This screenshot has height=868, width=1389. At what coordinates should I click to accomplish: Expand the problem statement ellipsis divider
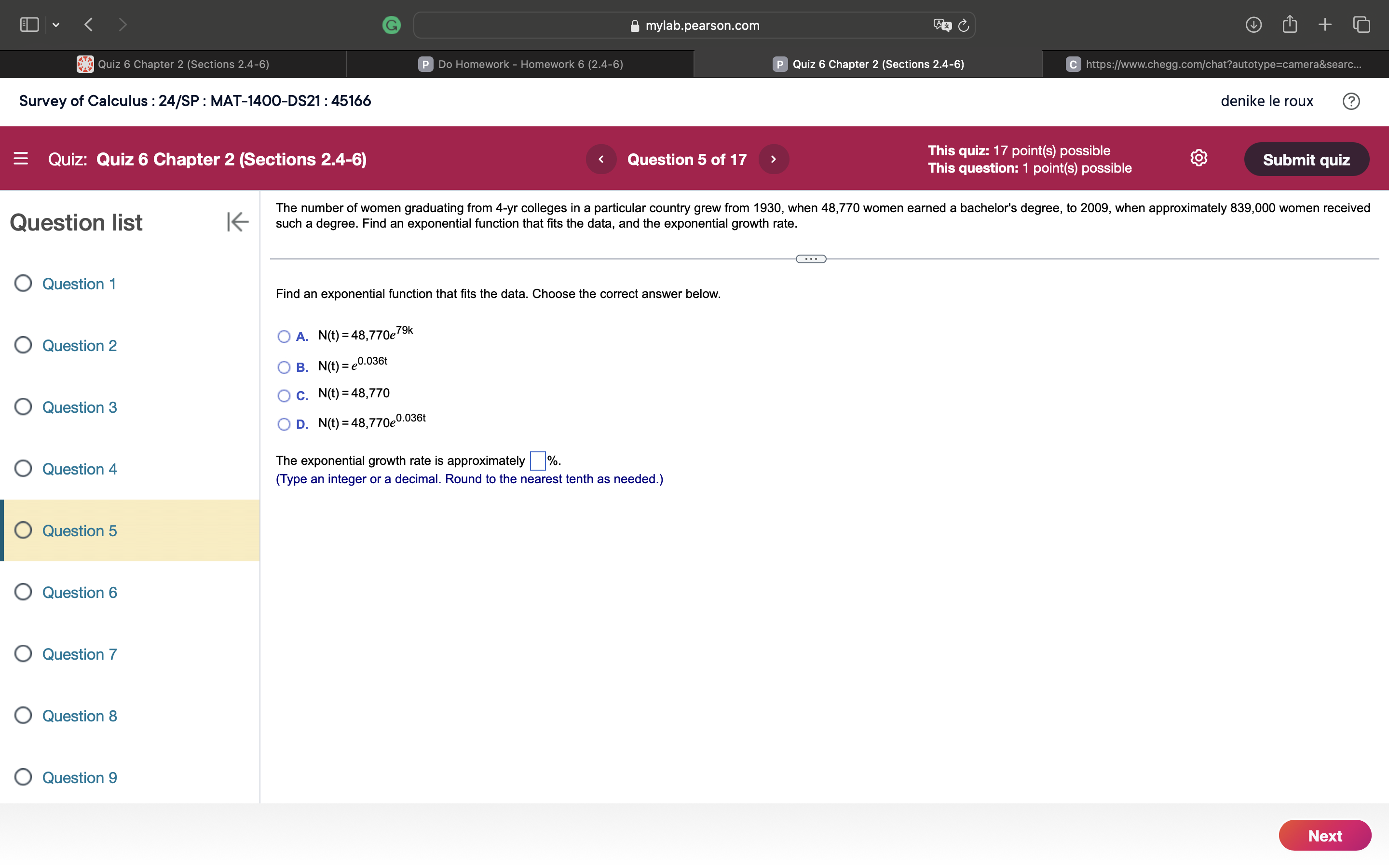810,259
